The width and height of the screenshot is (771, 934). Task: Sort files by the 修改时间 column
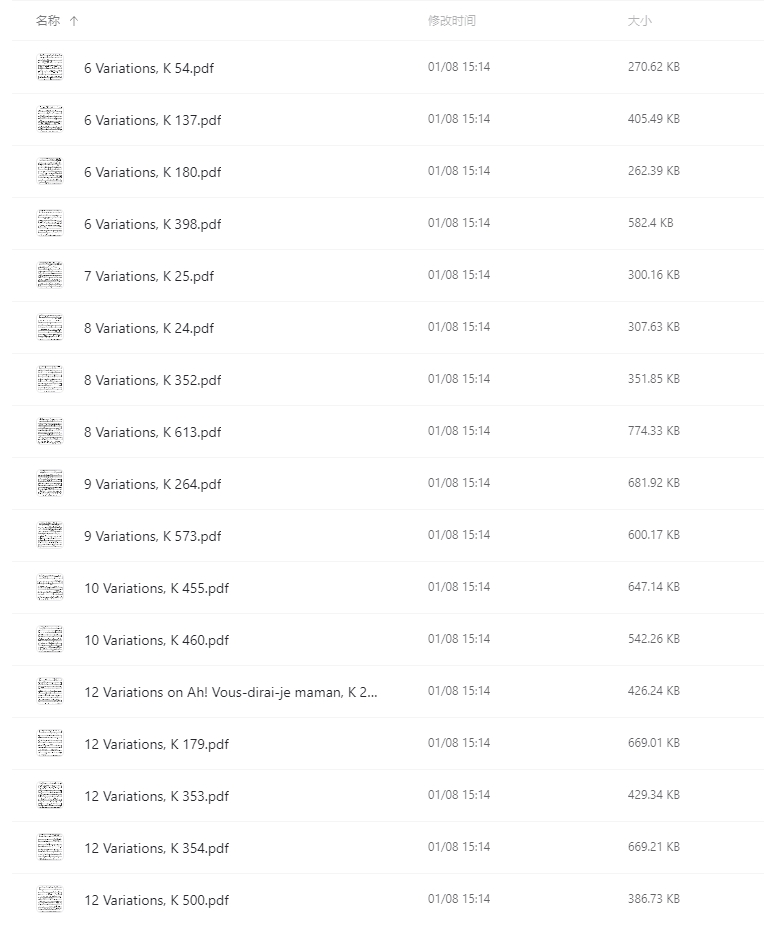click(452, 21)
